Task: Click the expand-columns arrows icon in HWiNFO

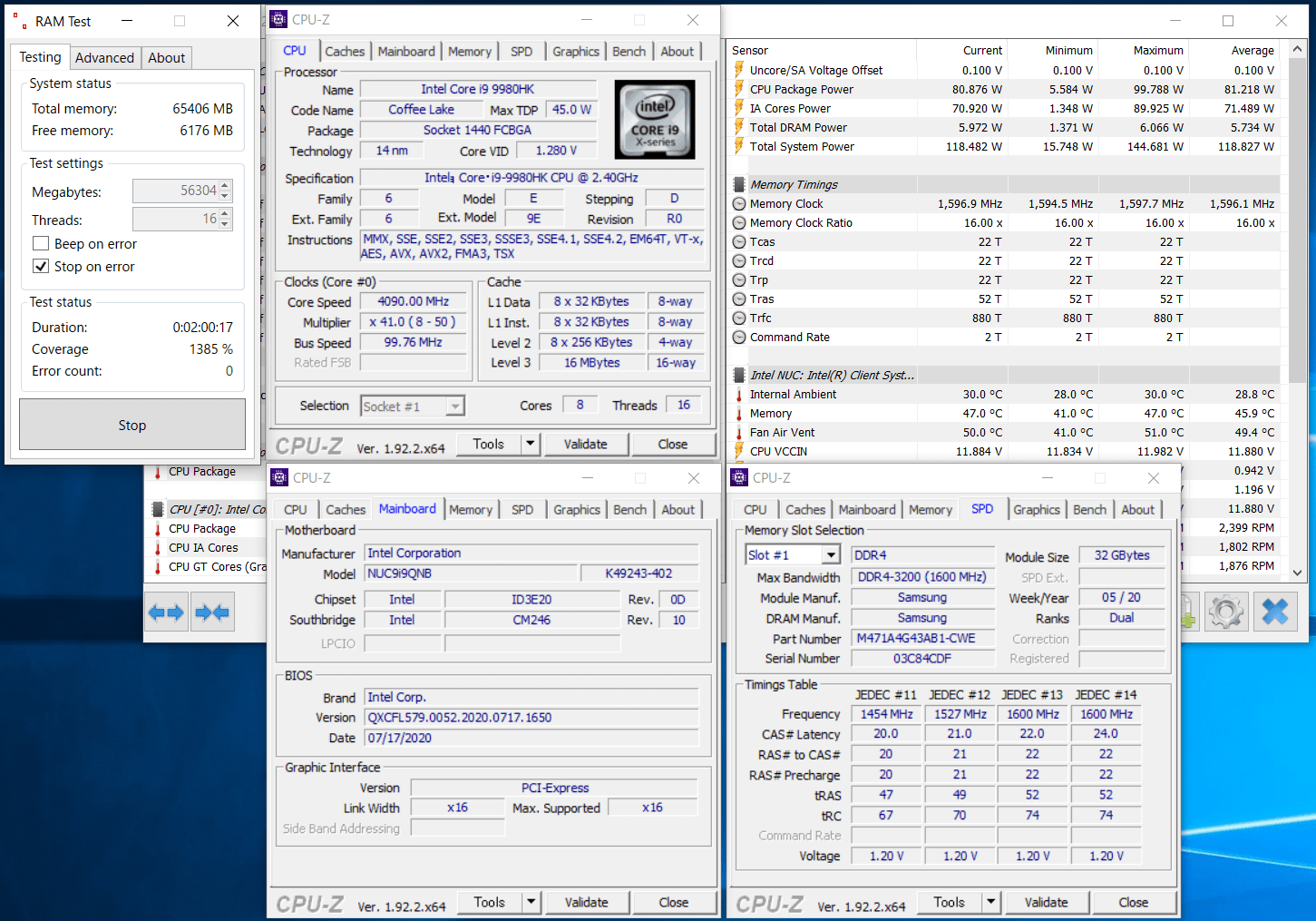Action: pyautogui.click(x=167, y=612)
